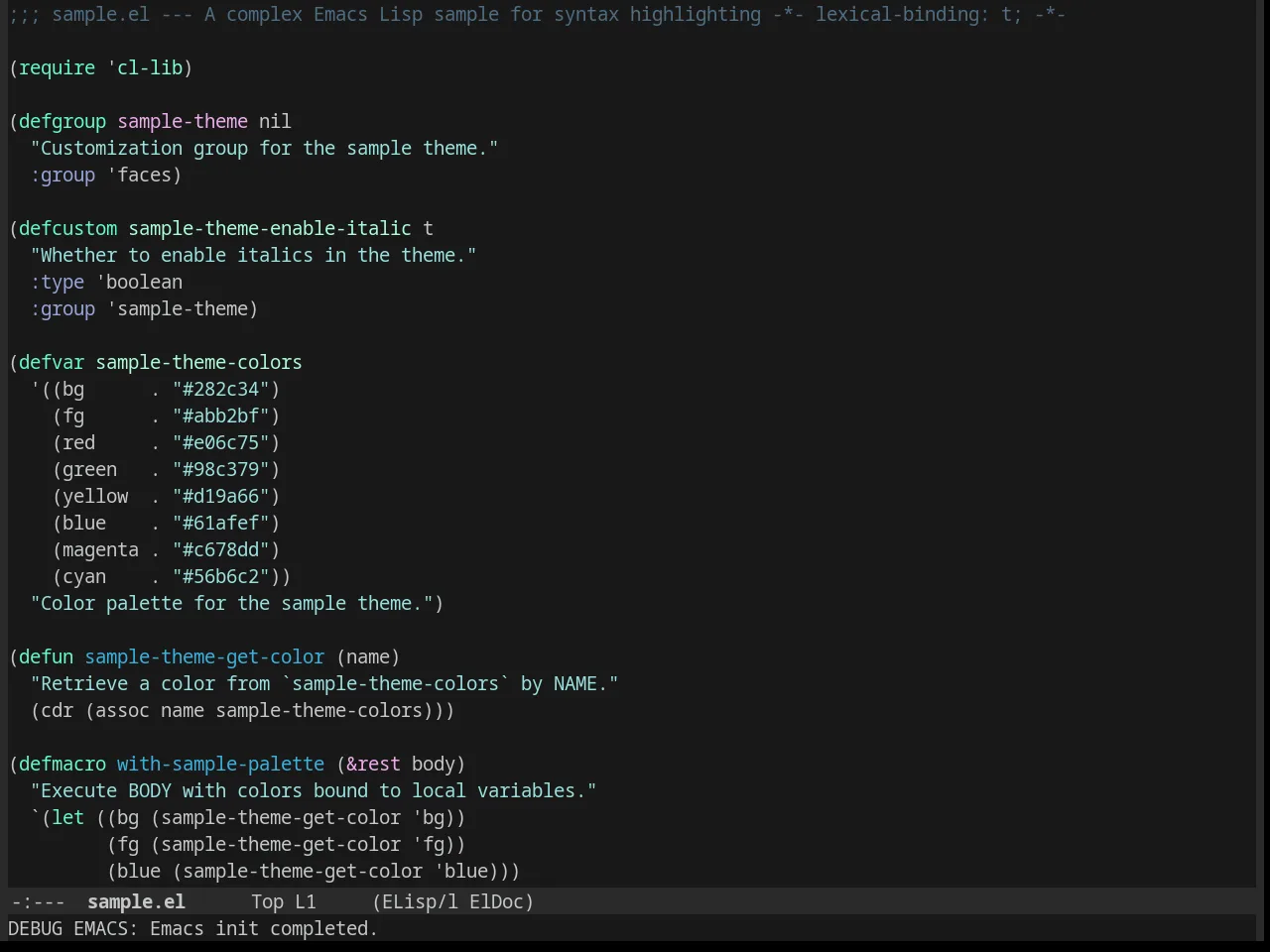1270x952 pixels.
Task: Click the &rest keyword
Action: 373,764
